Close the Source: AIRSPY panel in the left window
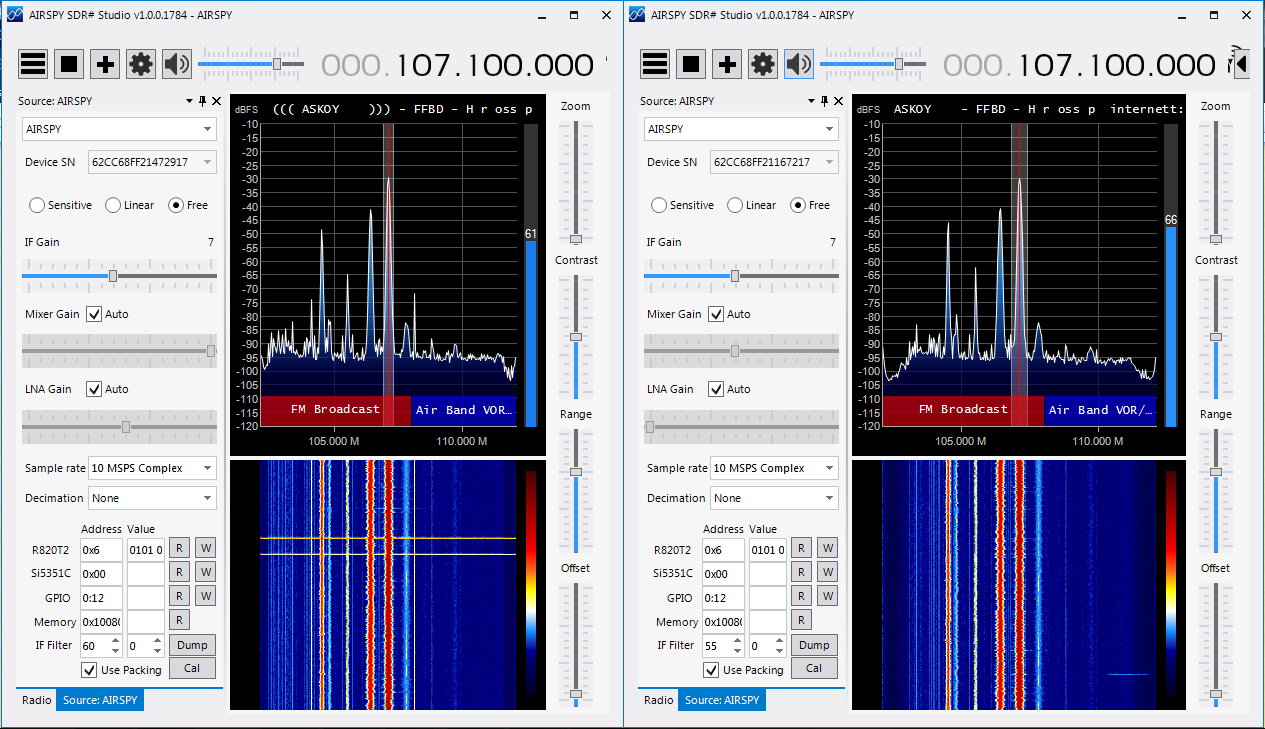1265x729 pixels. [216, 101]
